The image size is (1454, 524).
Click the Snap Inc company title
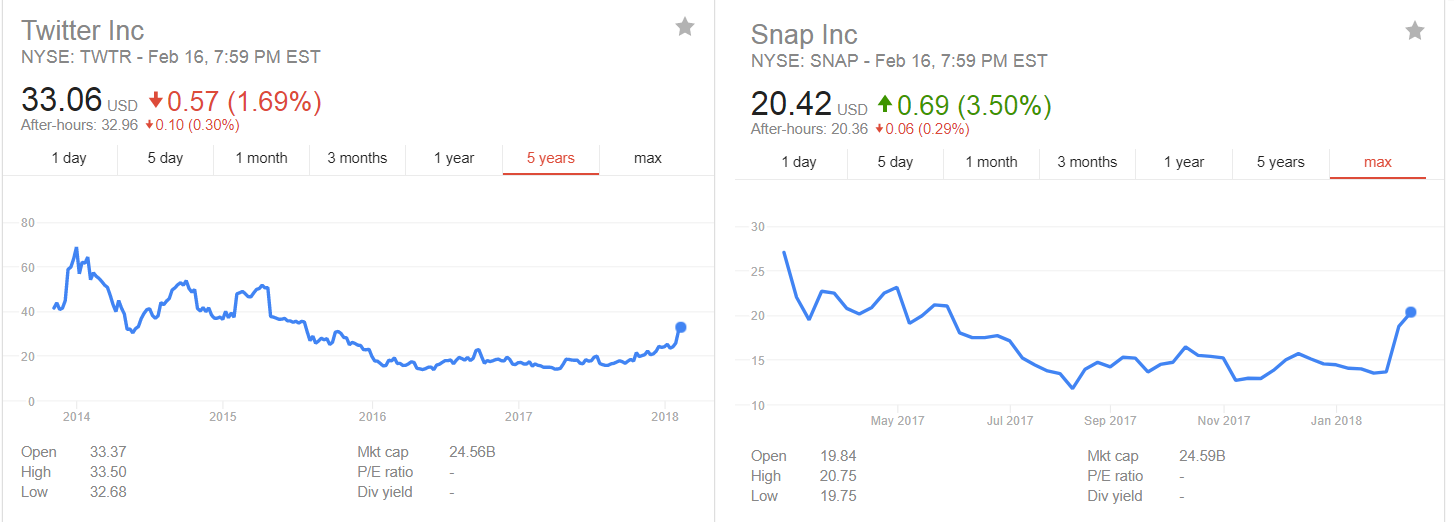pyautogui.click(x=804, y=34)
